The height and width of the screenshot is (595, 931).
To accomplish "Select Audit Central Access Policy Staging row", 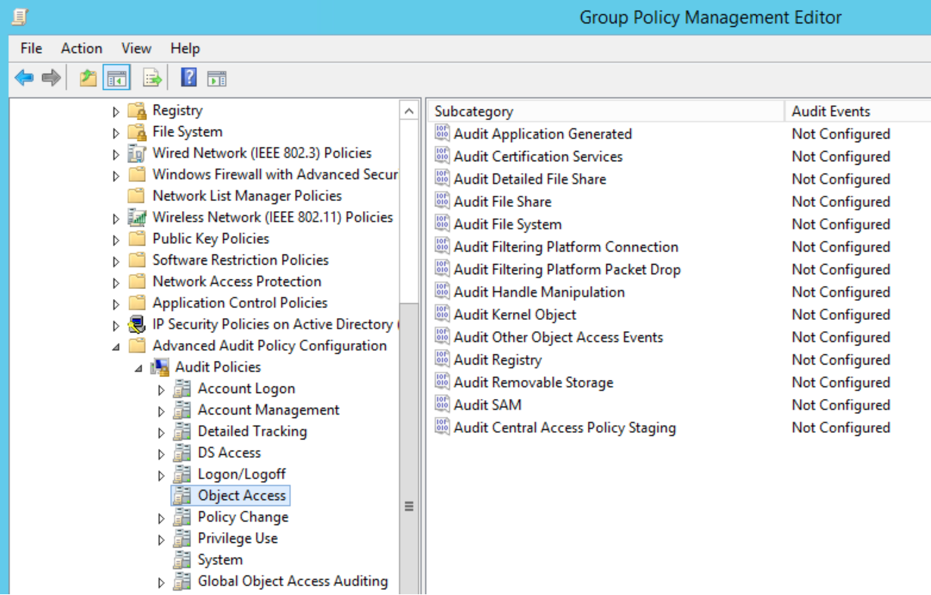I will click(x=565, y=427).
